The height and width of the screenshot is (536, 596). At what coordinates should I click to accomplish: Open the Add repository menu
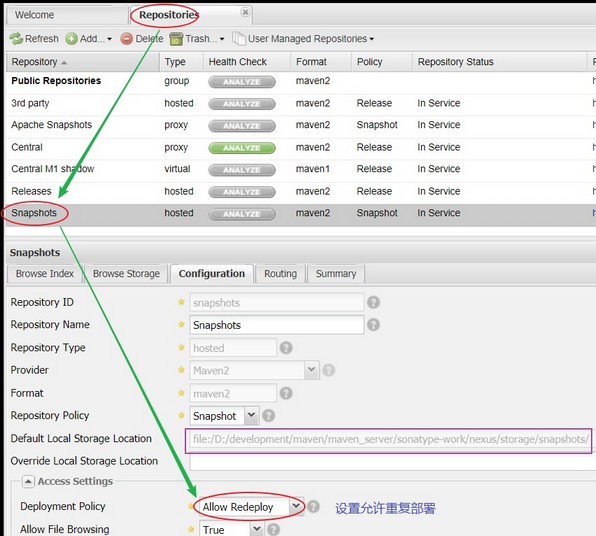coord(89,39)
